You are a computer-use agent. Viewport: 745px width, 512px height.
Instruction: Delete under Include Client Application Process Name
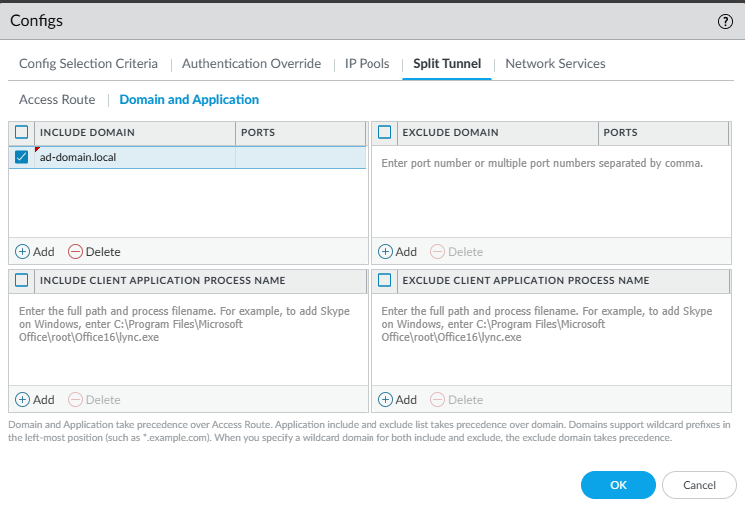(94, 400)
